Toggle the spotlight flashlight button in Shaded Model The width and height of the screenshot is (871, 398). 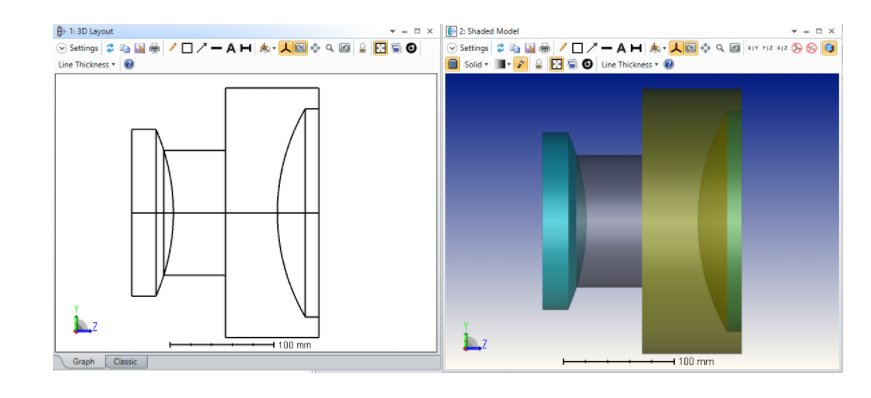pos(520,64)
